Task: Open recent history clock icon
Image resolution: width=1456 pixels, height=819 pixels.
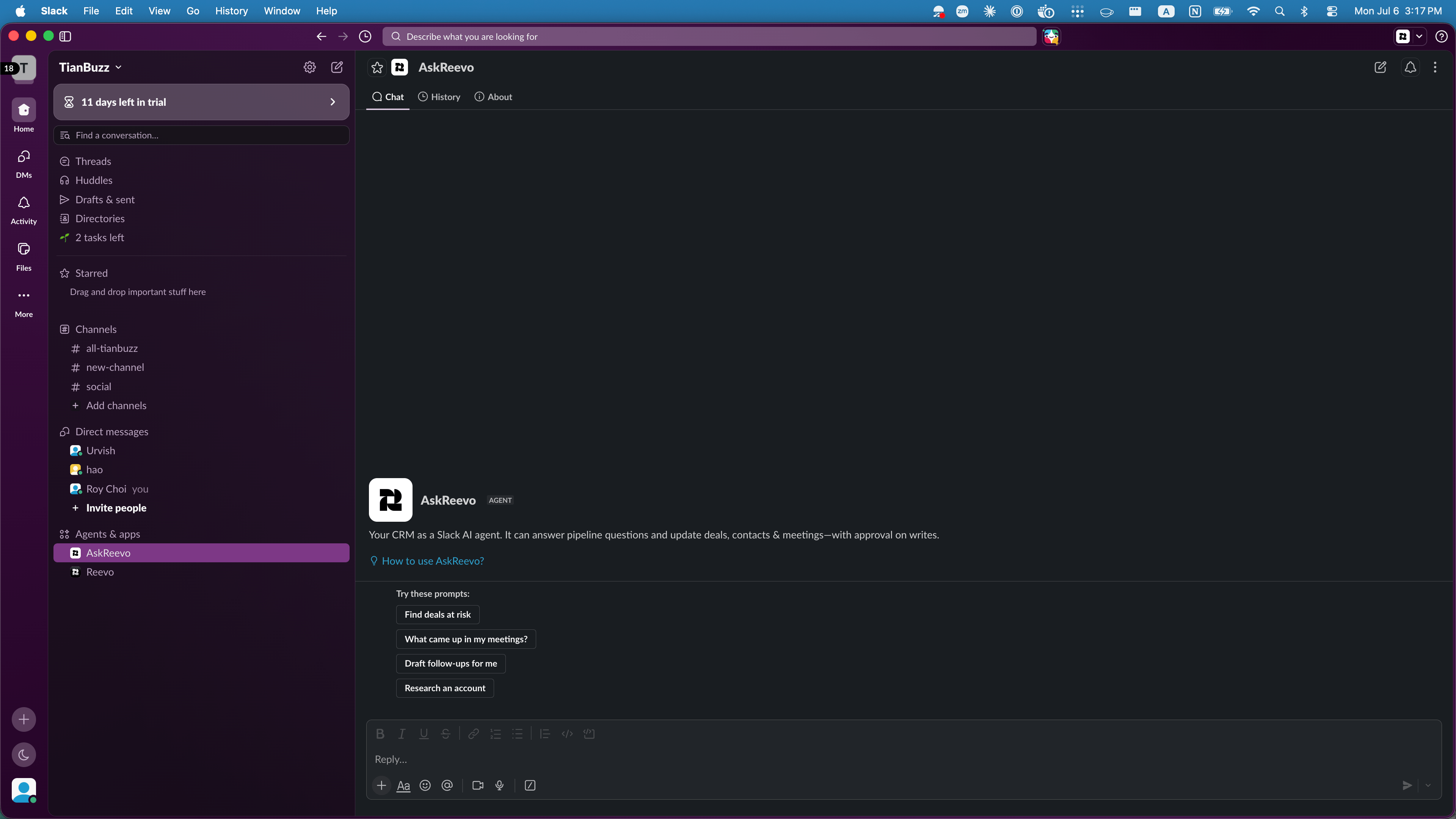Action: click(365, 36)
